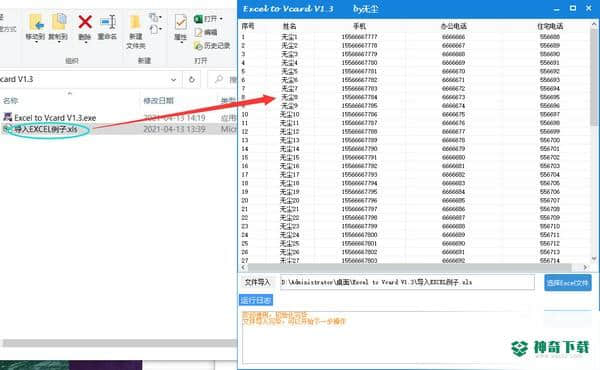Click the Vcard table vertical scrollbar

[594, 77]
